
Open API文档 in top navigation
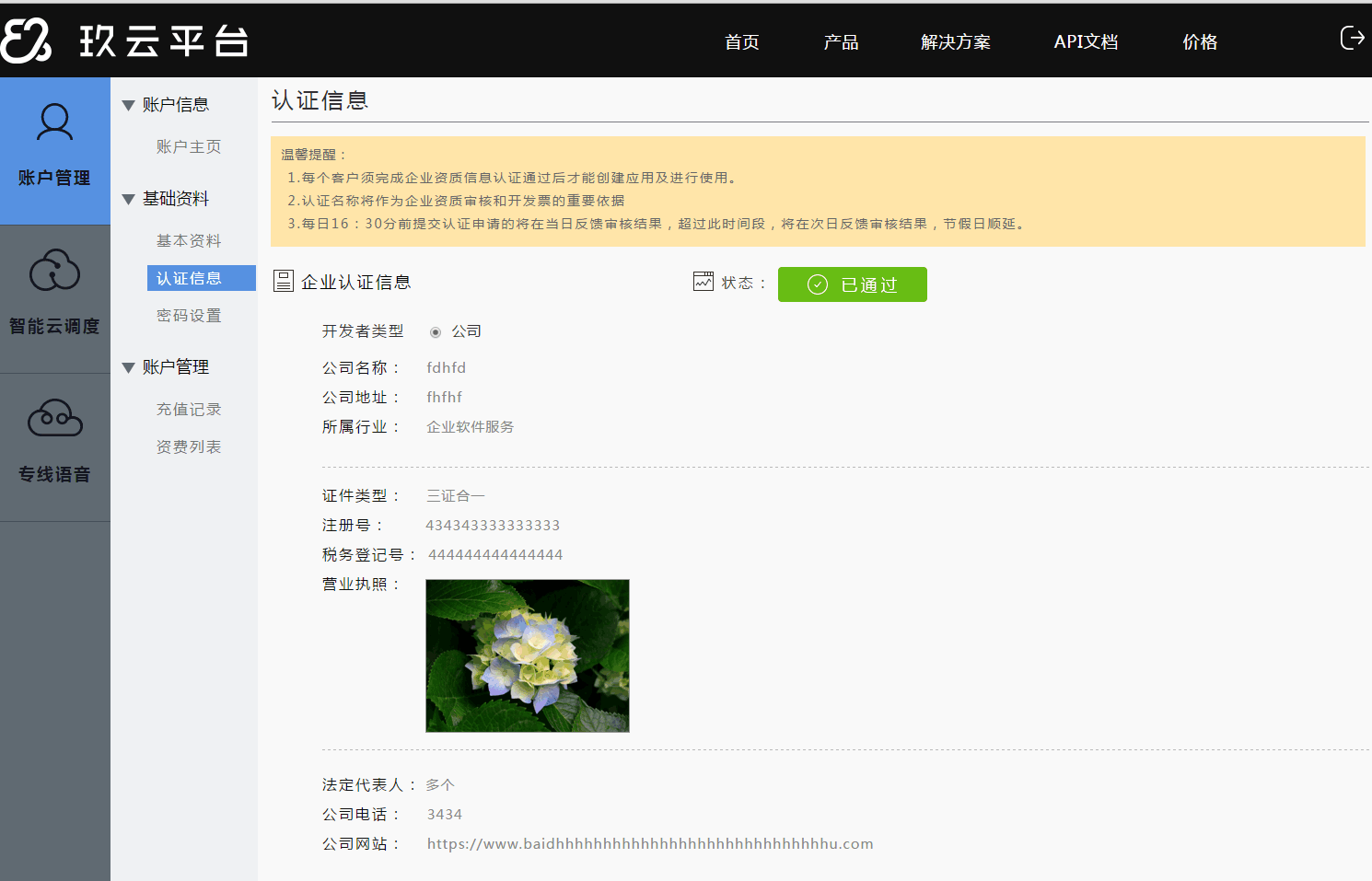point(1086,42)
